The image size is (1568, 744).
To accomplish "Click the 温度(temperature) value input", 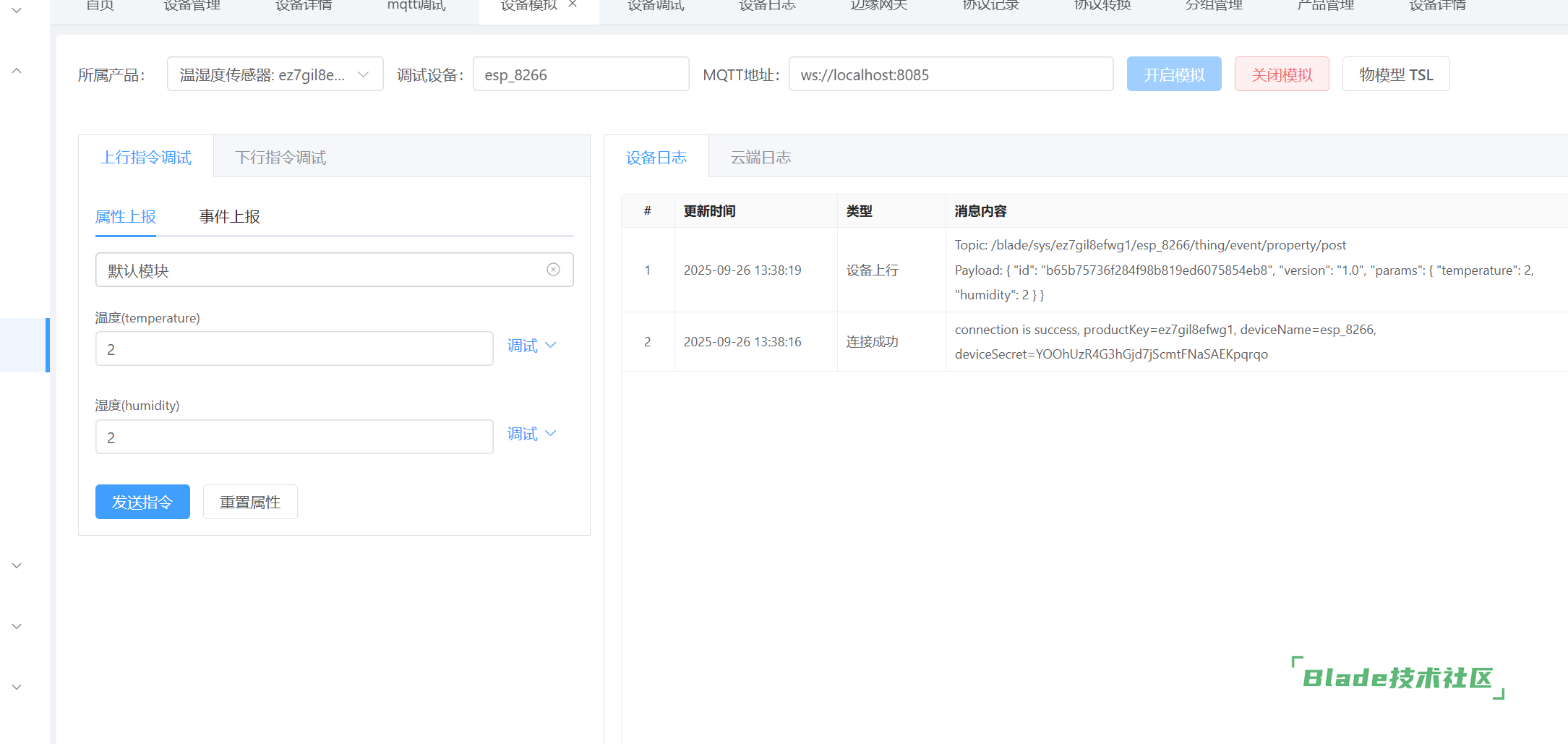I will click(x=294, y=349).
